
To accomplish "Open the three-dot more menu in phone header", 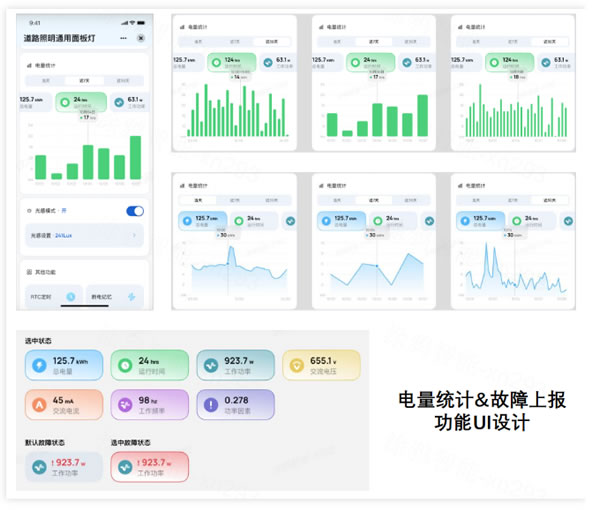I will coord(123,38).
